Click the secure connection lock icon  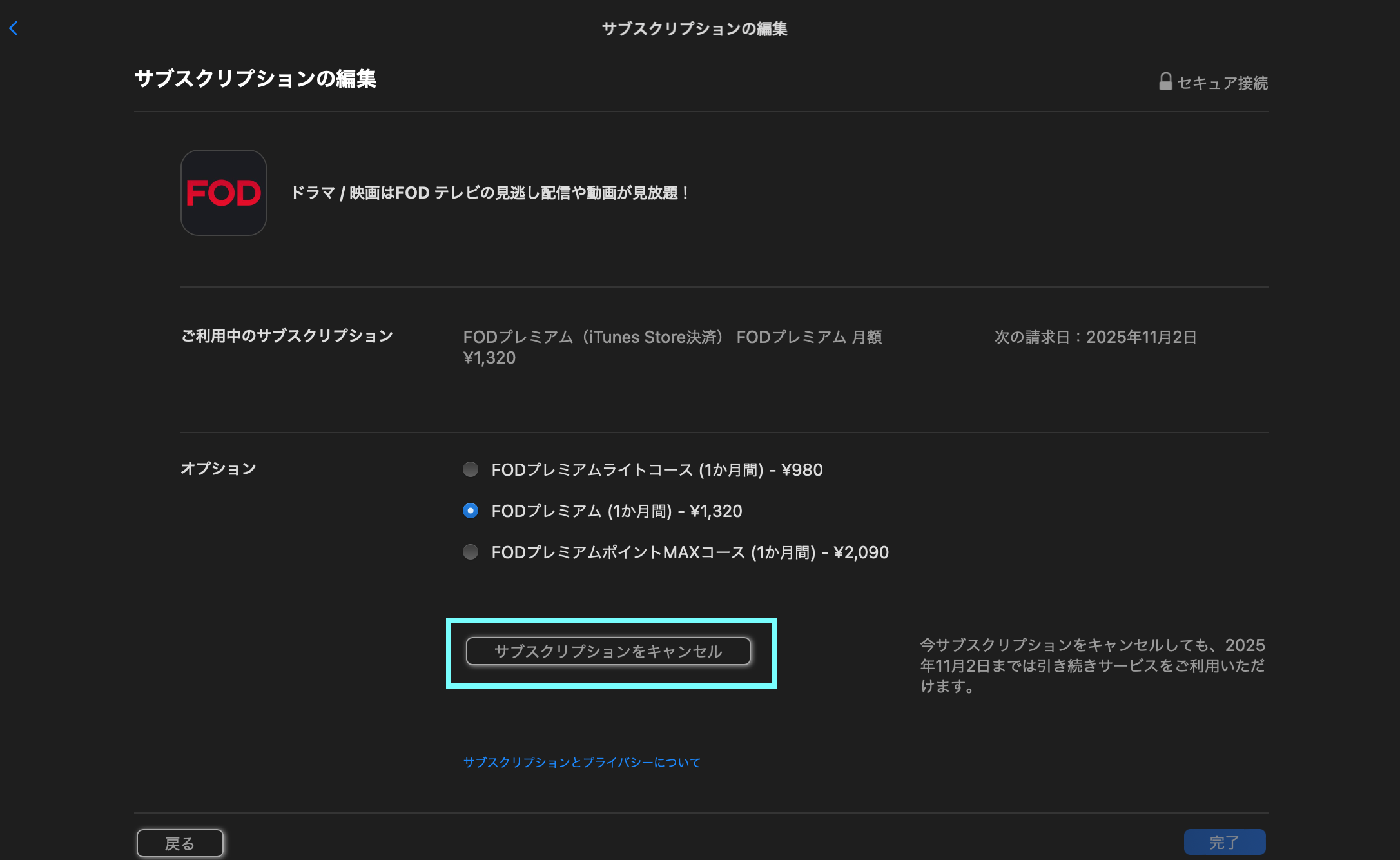click(1165, 82)
